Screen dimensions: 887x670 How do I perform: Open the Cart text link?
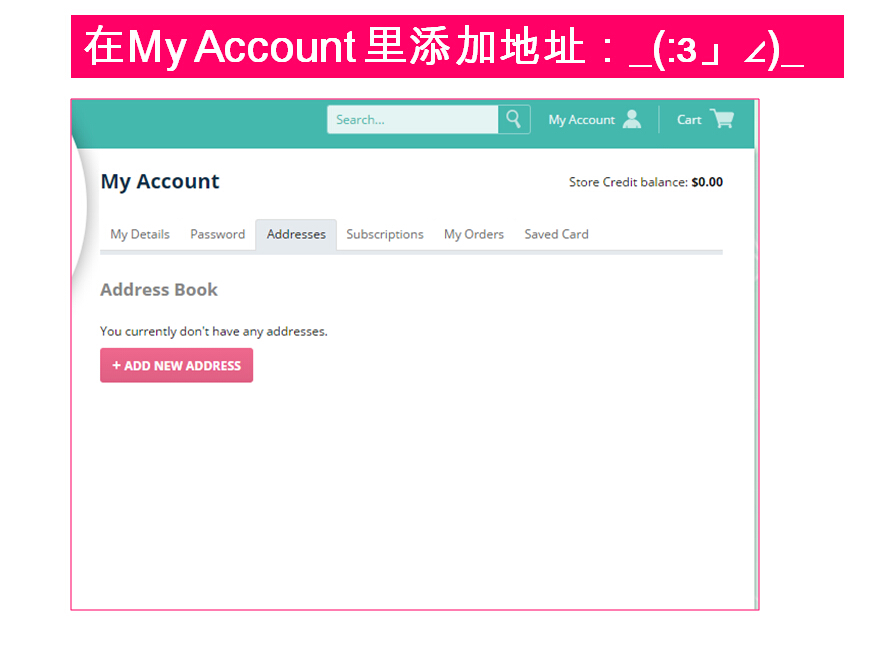(x=689, y=120)
